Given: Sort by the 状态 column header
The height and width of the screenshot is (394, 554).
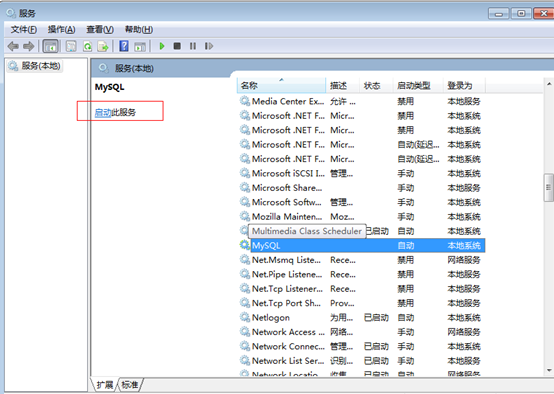Looking at the screenshot, I should tap(376, 86).
